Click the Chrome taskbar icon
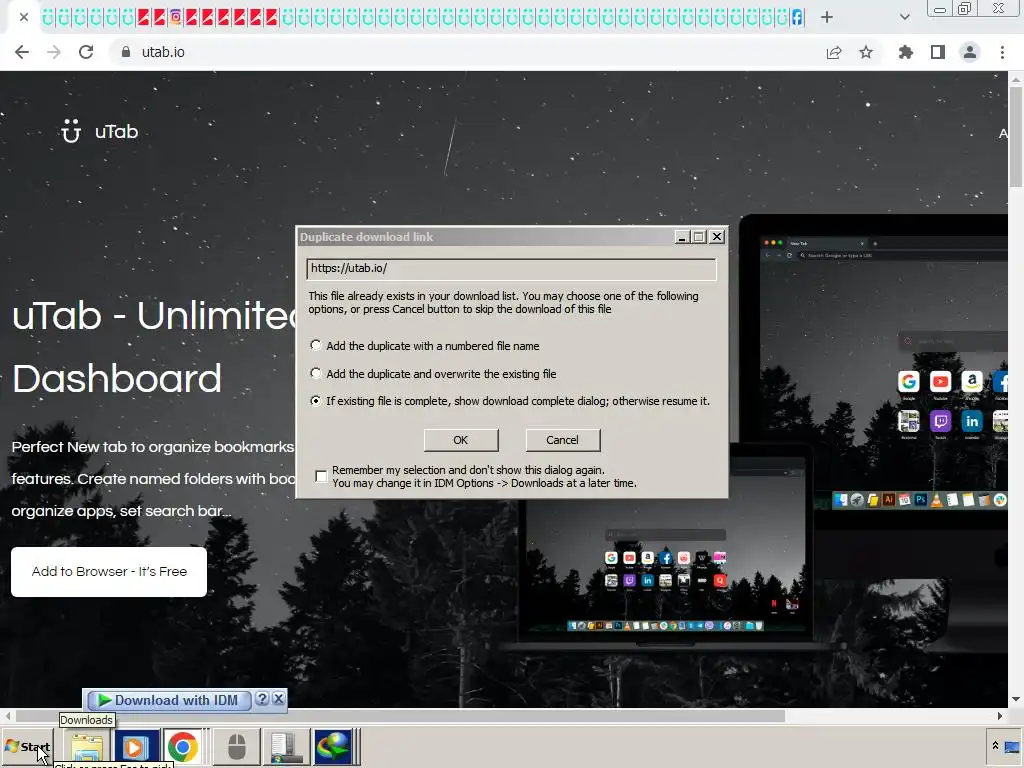This screenshot has width=1024, height=768. [x=183, y=747]
